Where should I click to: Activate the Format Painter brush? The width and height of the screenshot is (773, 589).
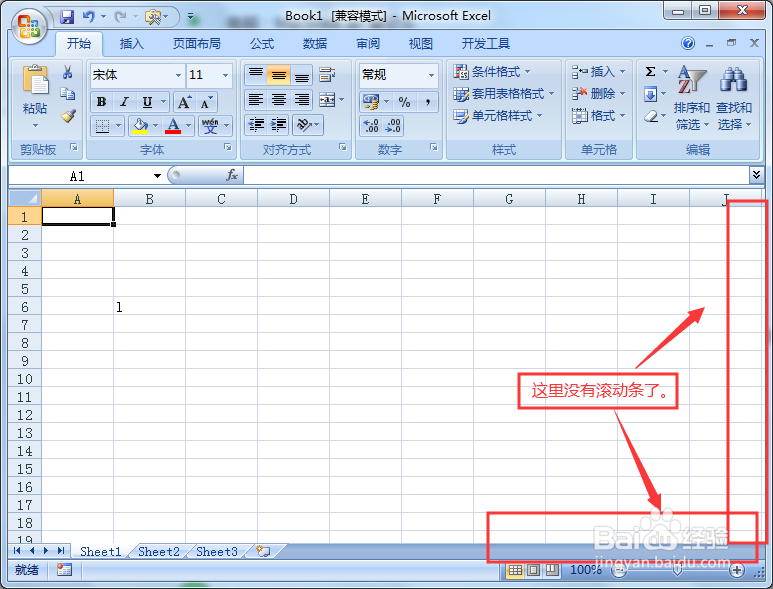[68, 116]
